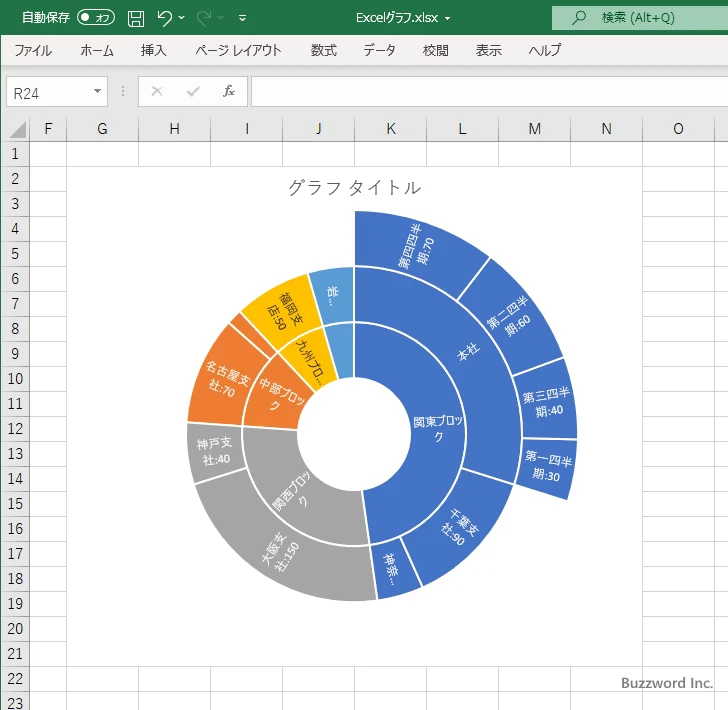
Task: Click the Undo arrow icon
Action: [164, 18]
